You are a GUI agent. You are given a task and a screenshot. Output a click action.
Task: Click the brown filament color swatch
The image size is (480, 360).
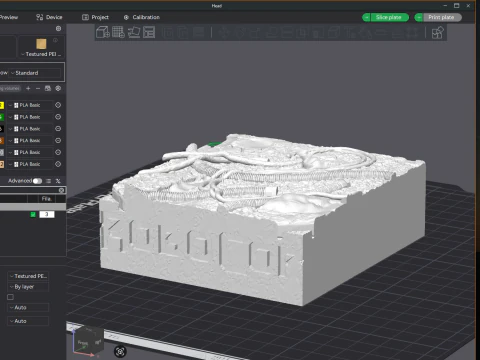pos(2,141)
